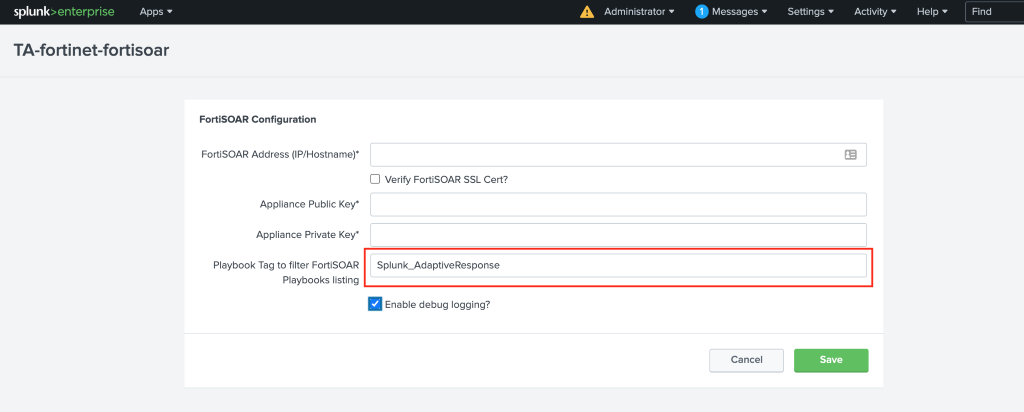Click the Save button

point(831,360)
